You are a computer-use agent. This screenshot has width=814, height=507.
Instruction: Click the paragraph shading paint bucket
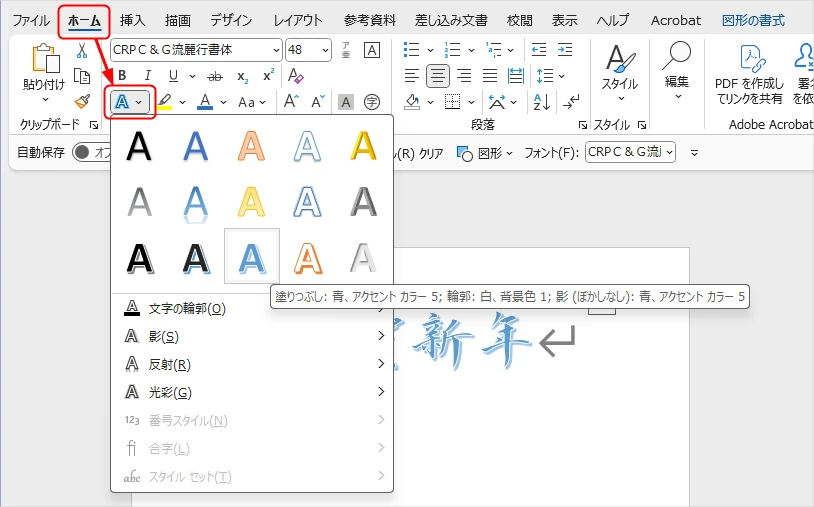coord(412,101)
